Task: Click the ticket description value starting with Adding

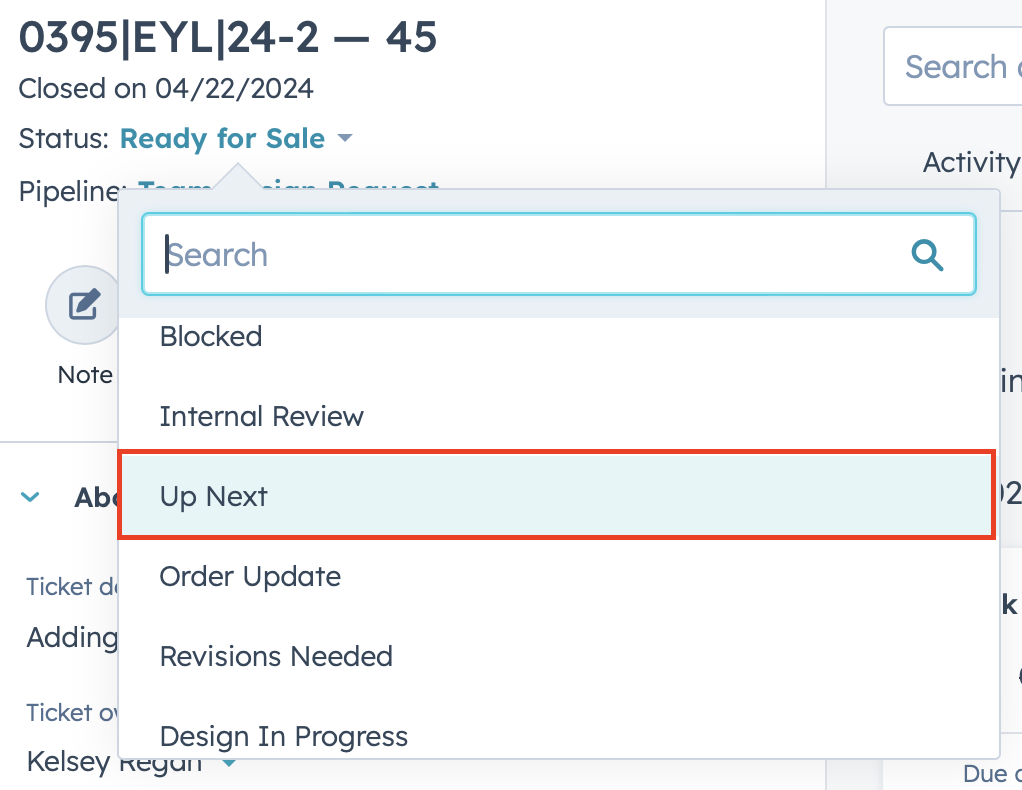Action: click(x=72, y=637)
